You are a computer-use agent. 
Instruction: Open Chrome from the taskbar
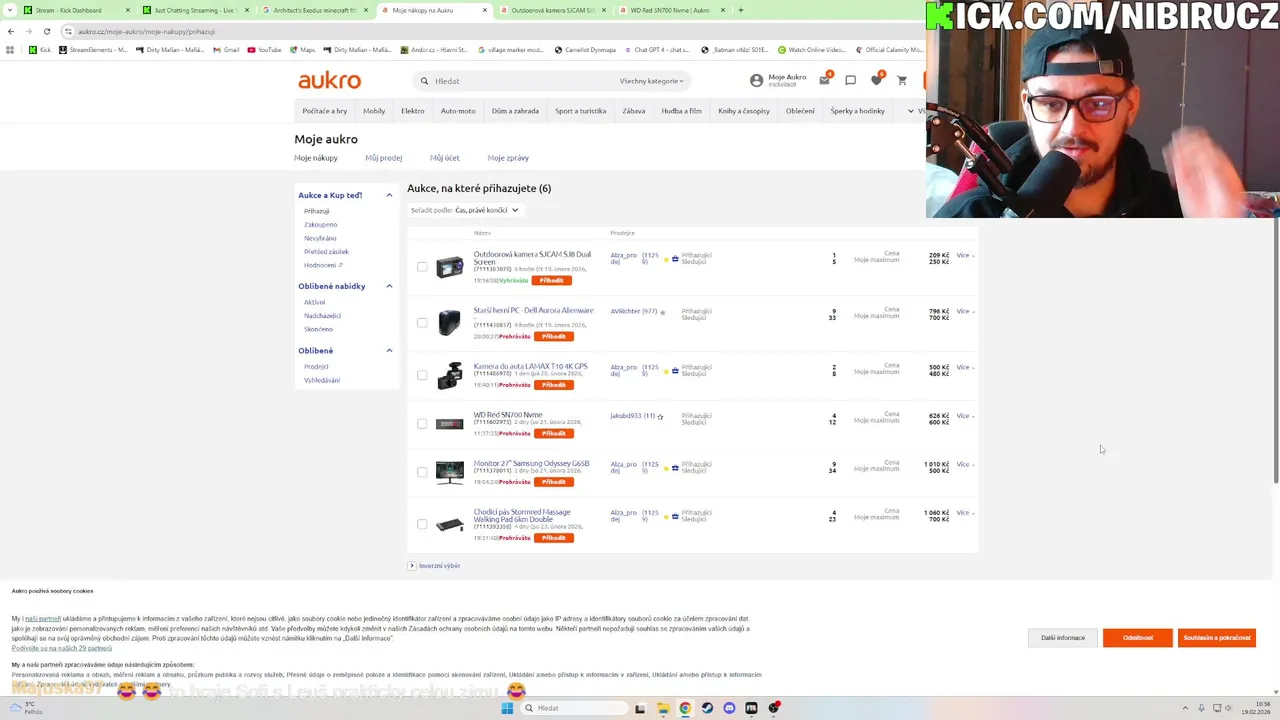[685, 708]
